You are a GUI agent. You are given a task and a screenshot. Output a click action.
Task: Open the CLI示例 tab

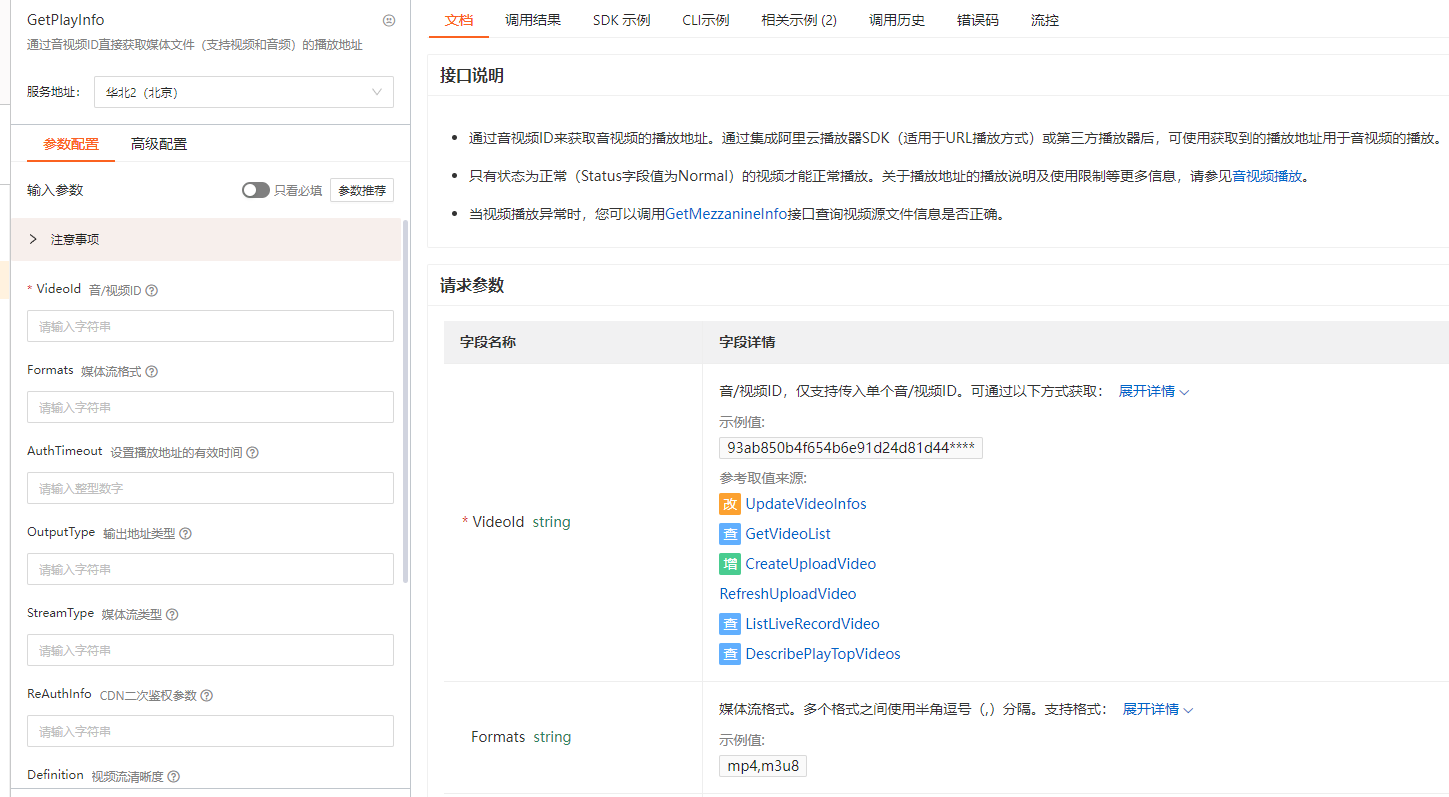(706, 20)
